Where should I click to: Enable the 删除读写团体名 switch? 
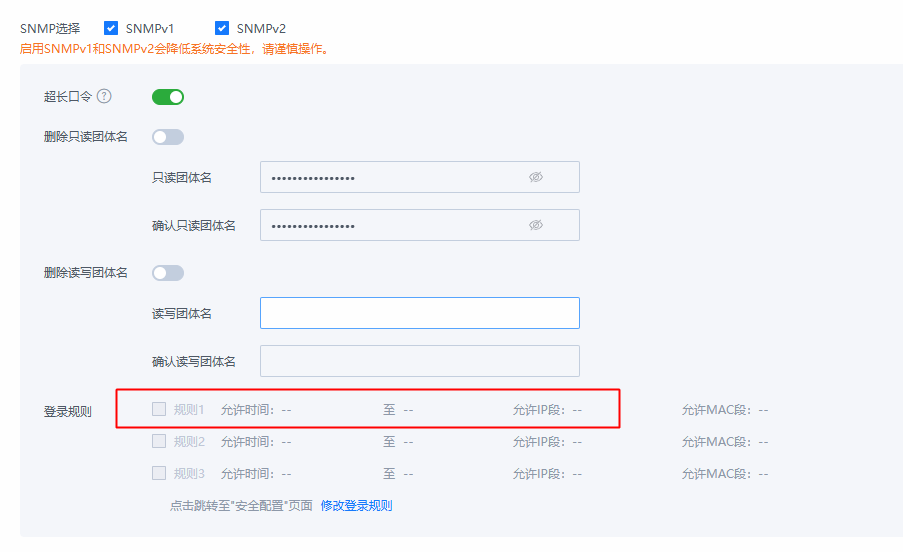point(168,273)
